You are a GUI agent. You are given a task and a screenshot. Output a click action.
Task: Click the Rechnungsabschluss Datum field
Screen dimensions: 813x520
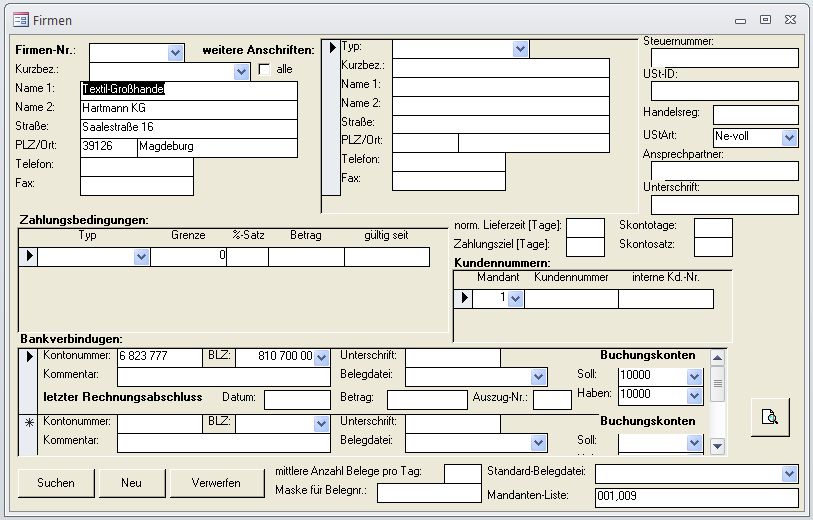click(297, 400)
